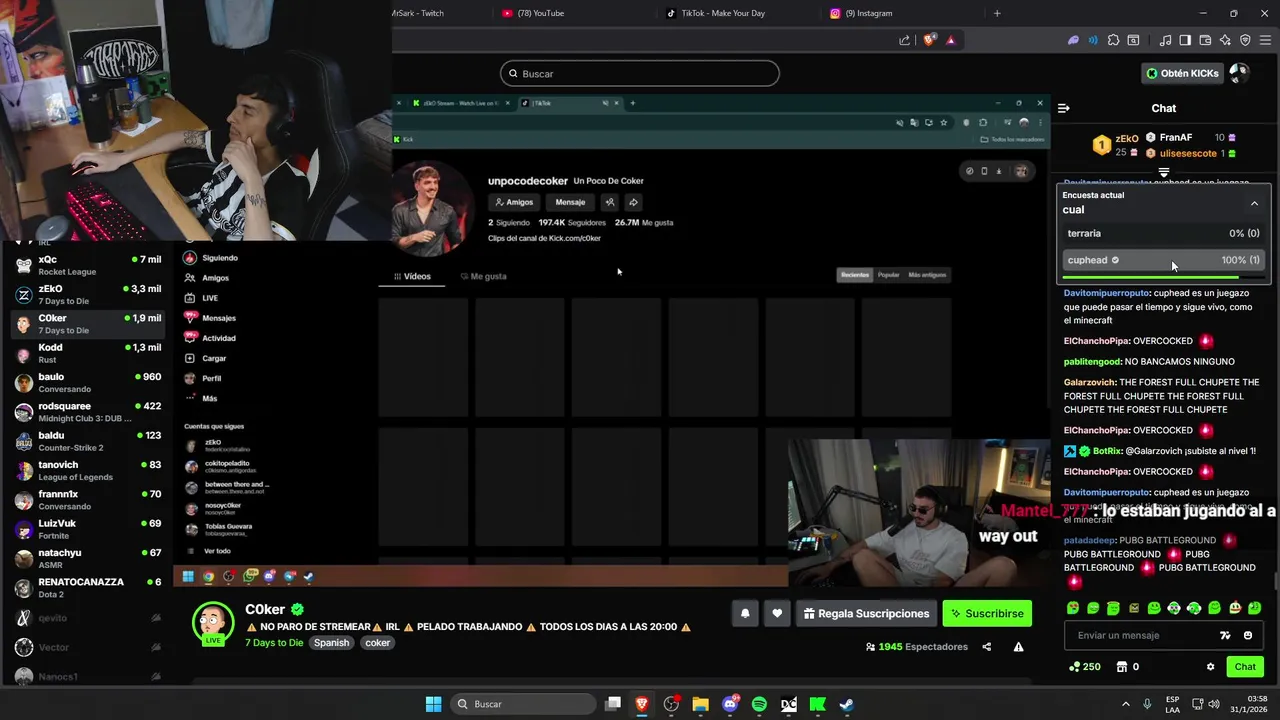Expand pinned section below the leaderboard
The width and height of the screenshot is (1280, 720).
[1163, 173]
